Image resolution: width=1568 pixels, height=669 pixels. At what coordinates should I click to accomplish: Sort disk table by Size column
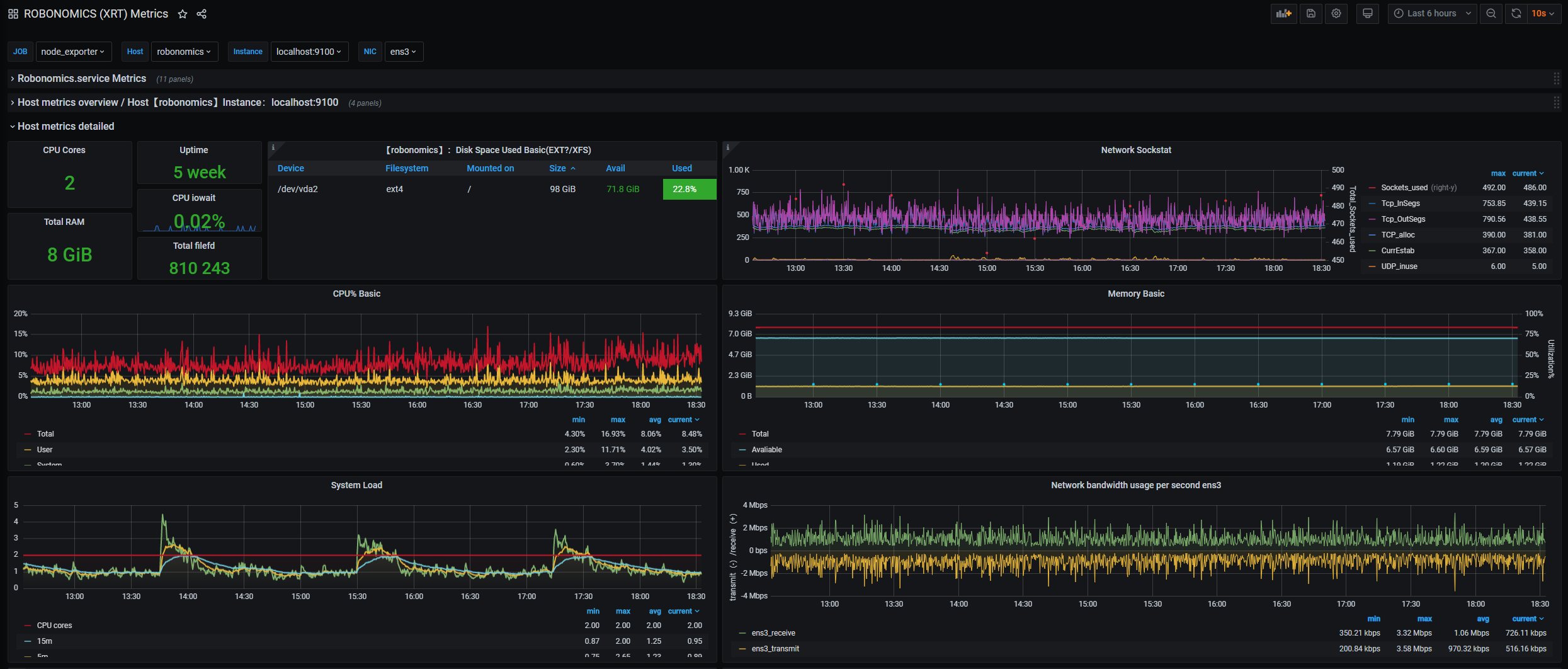[x=557, y=168]
